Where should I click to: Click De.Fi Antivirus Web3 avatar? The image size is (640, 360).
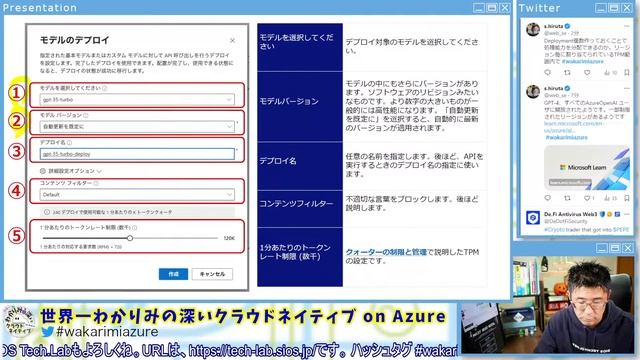coord(533,218)
